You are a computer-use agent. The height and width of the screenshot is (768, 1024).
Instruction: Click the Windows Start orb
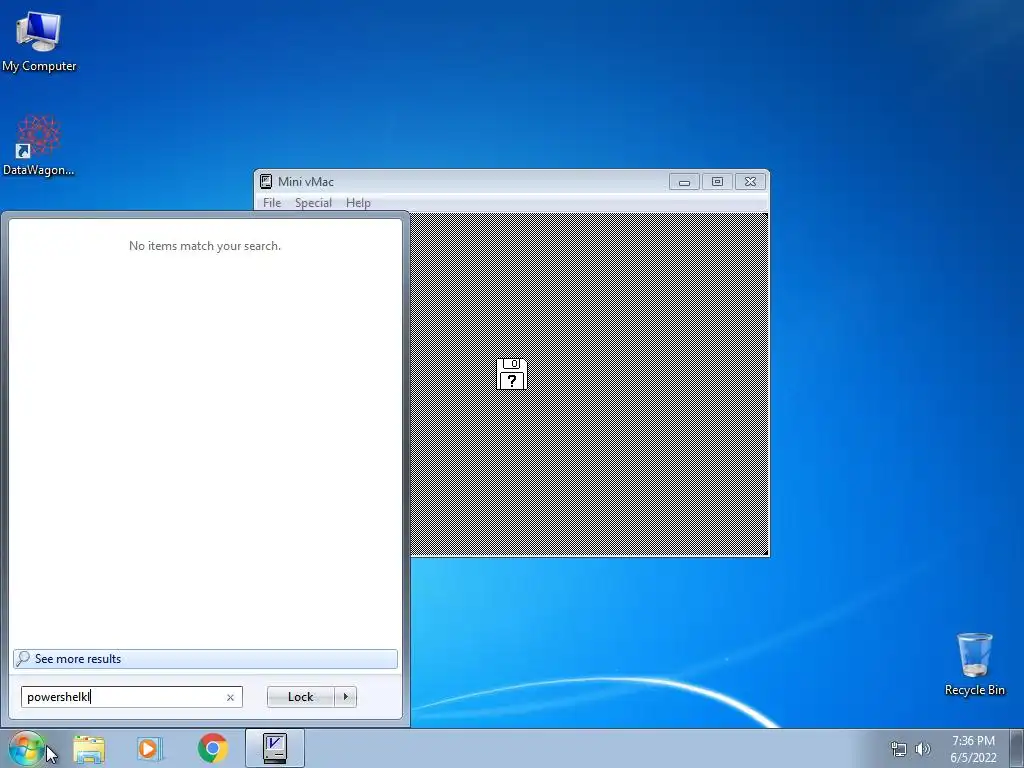pos(25,749)
